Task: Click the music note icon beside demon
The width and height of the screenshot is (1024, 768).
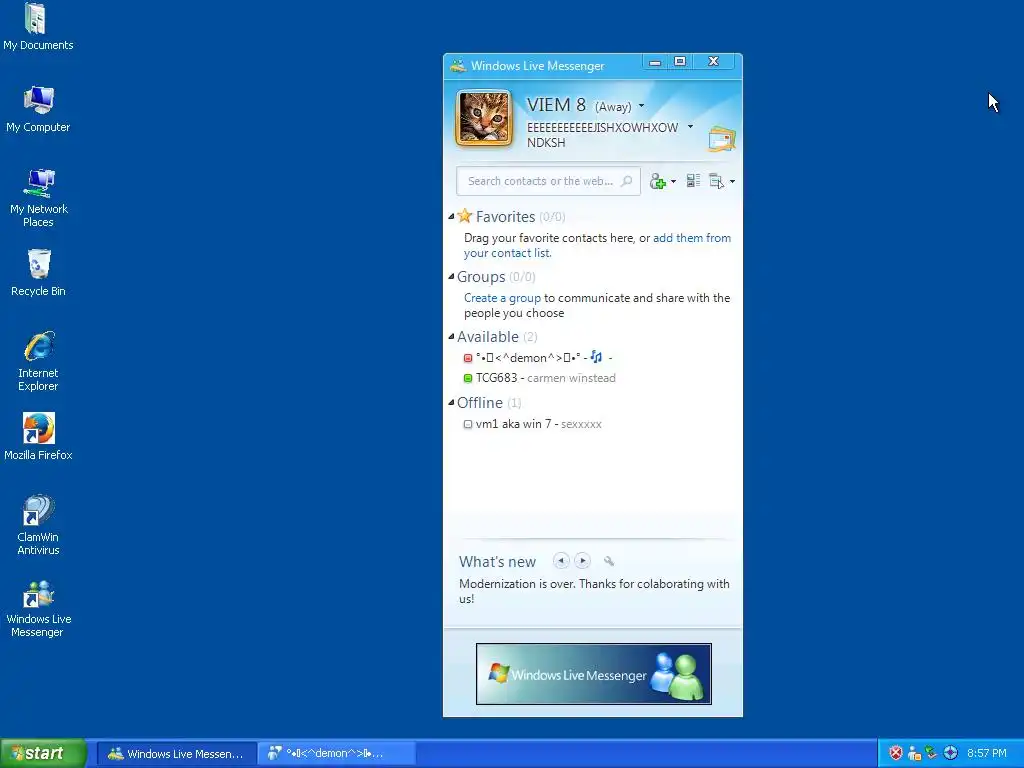Action: 596,357
